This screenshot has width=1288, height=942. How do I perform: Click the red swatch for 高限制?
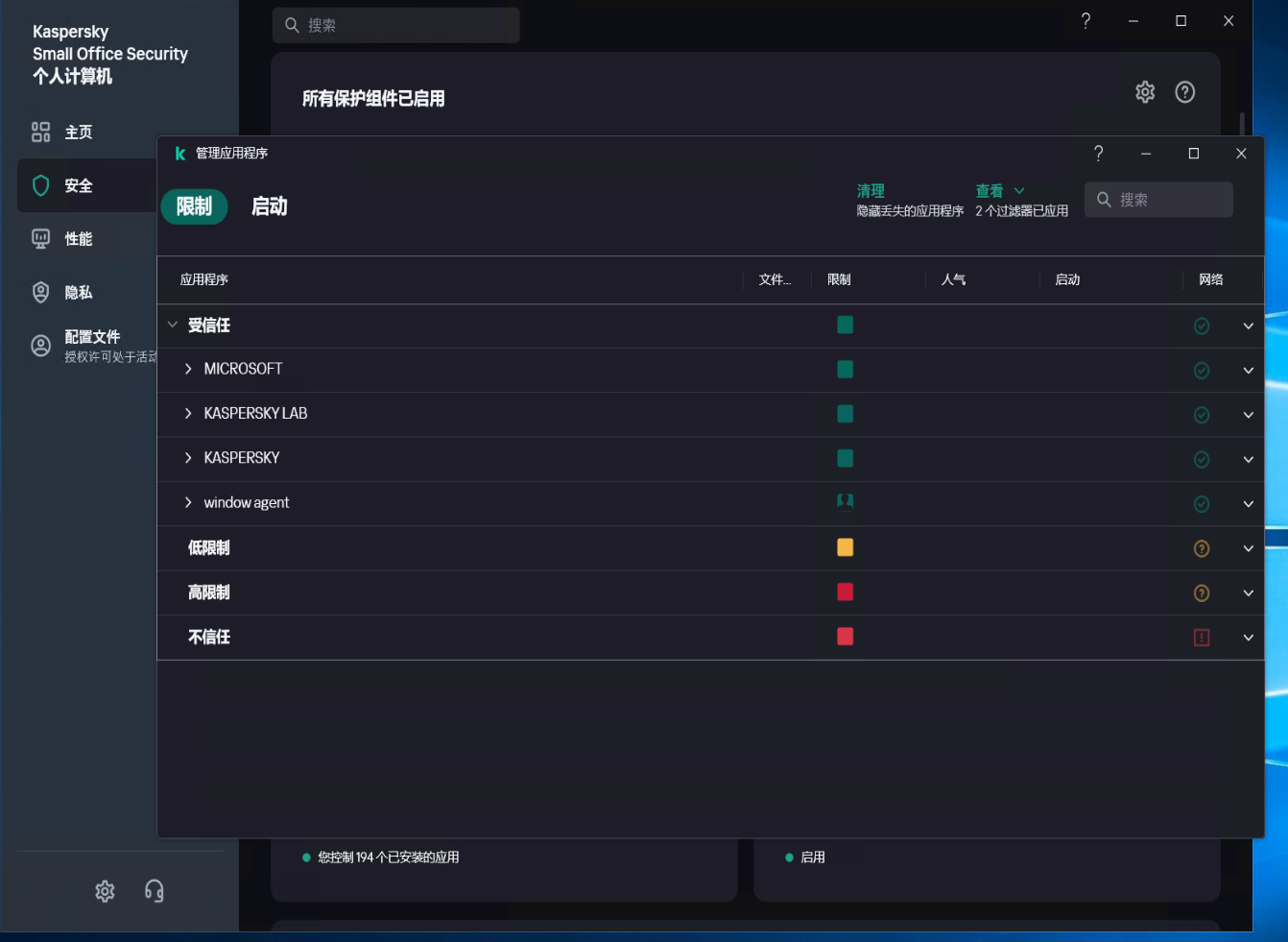click(x=845, y=592)
